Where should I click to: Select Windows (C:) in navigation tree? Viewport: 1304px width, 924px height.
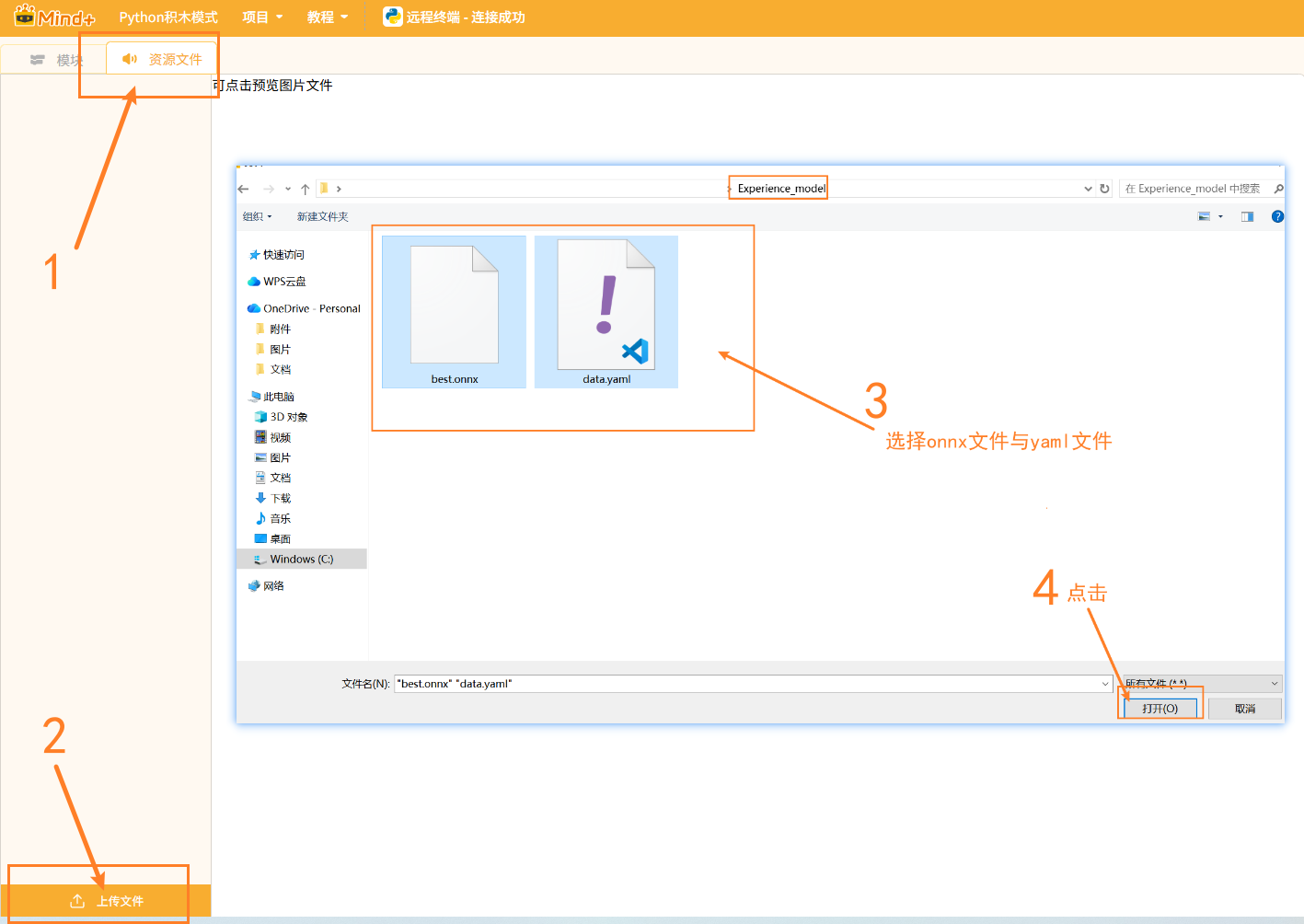301,559
